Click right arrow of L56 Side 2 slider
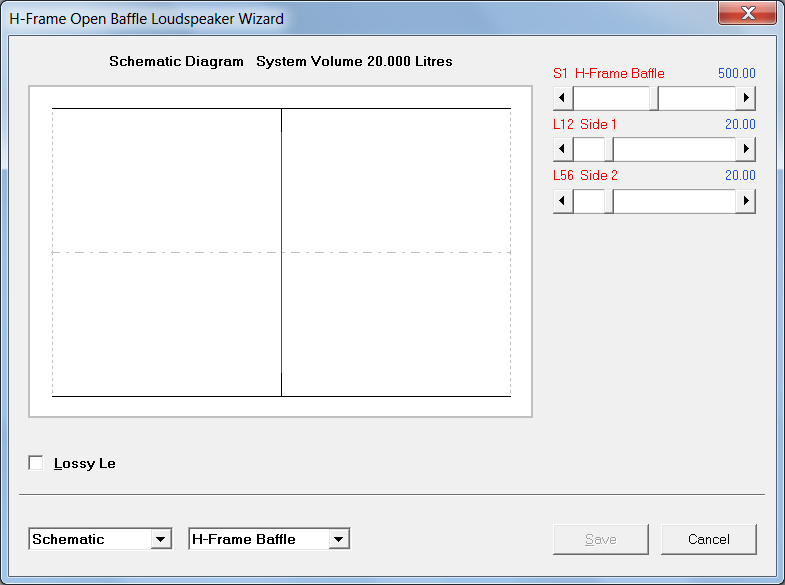This screenshot has height=585, width=785. 745,201
